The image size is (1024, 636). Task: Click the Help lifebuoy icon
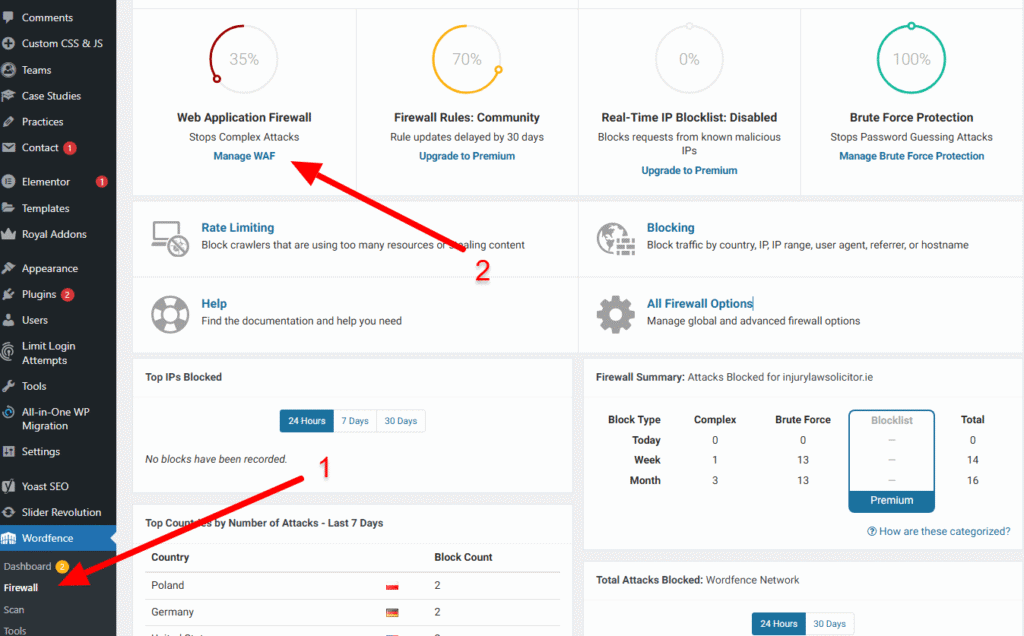tap(170, 313)
